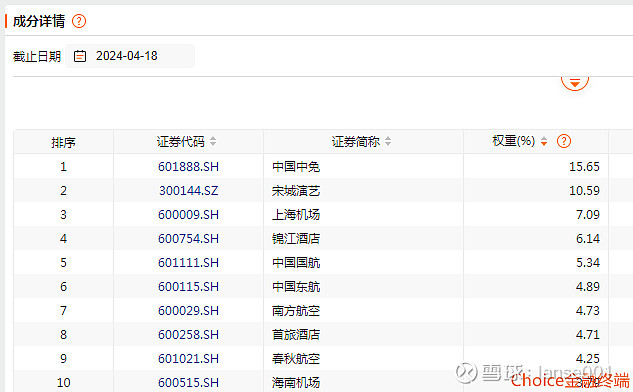Click weight value 4.71
633x392 pixels.
point(588,335)
